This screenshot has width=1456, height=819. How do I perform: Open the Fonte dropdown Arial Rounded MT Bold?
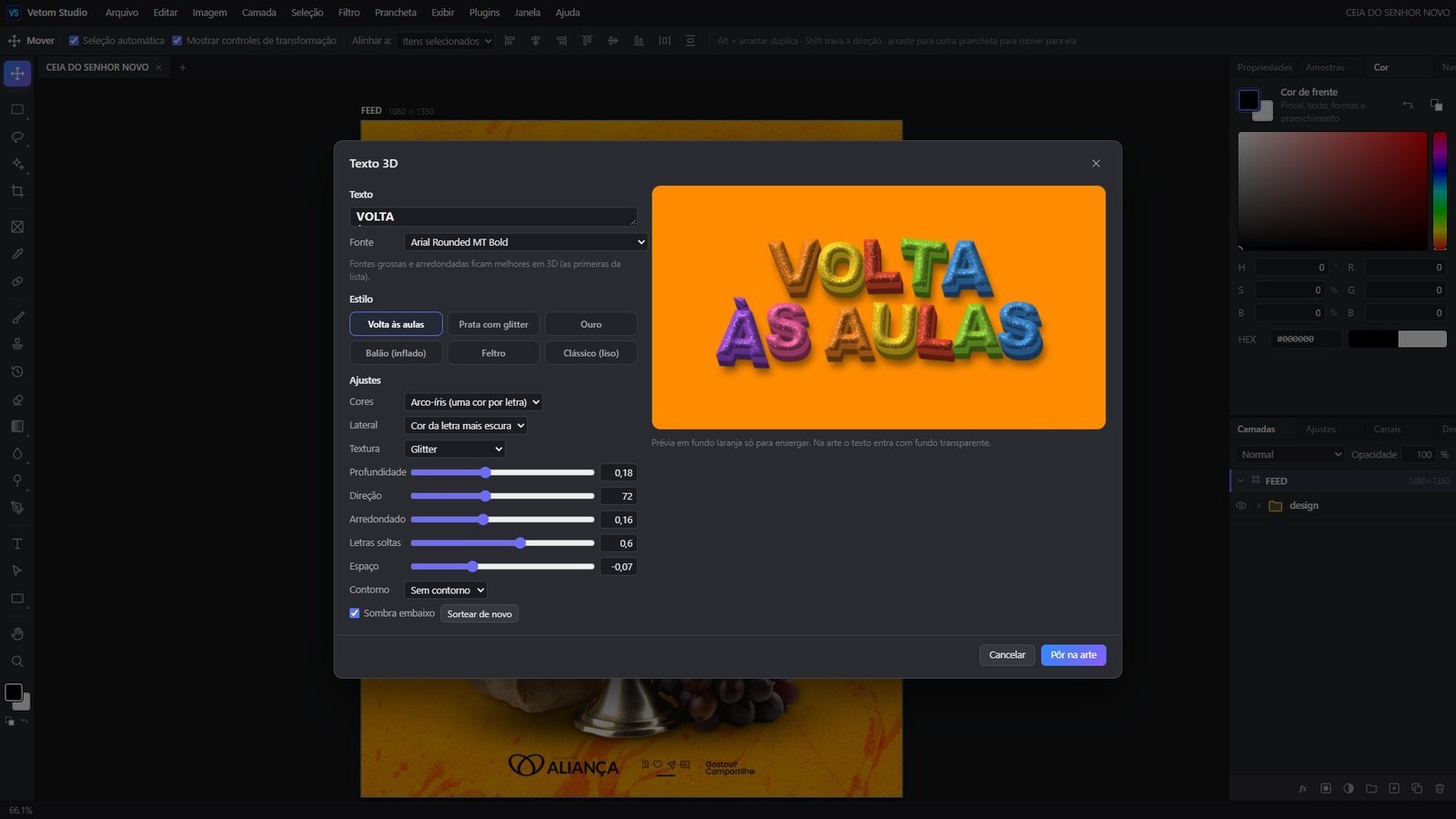pos(526,242)
